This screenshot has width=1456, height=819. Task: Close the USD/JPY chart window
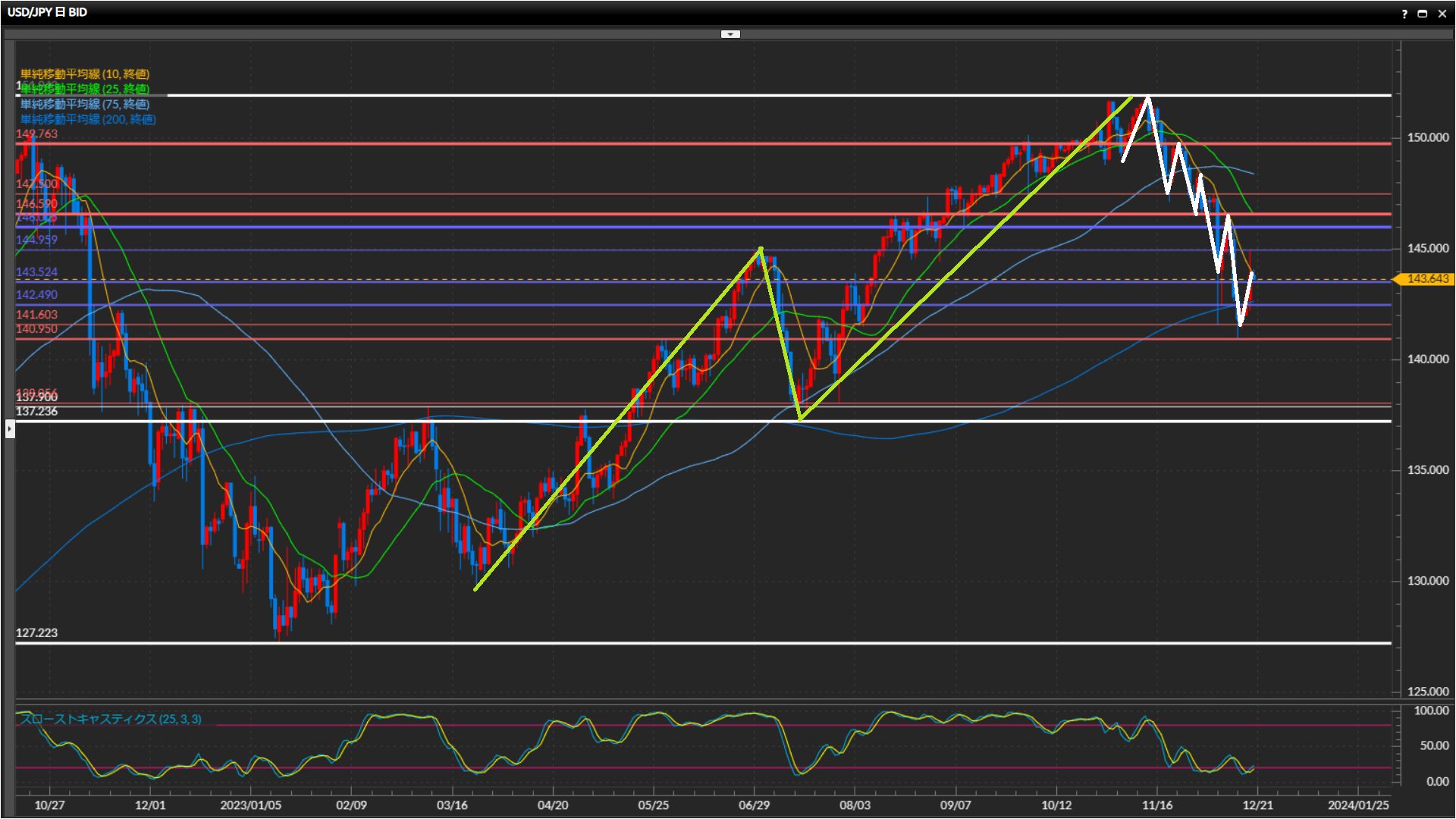pyautogui.click(x=1442, y=14)
